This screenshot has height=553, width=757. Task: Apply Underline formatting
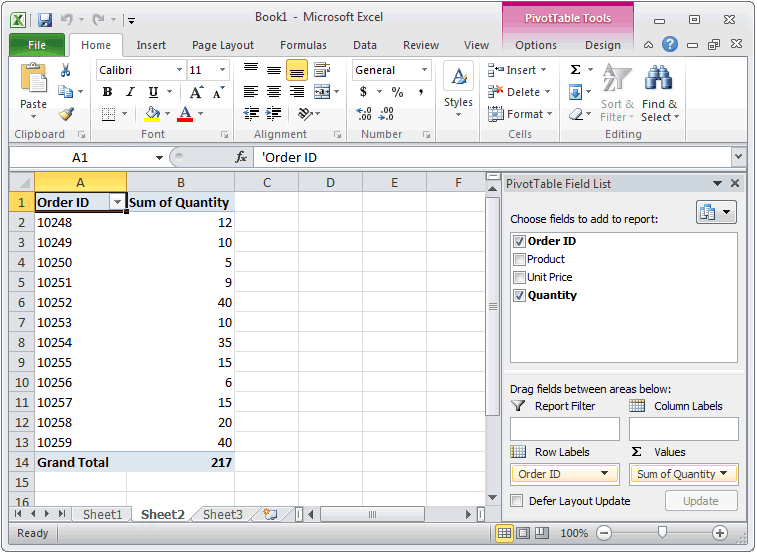pyautogui.click(x=153, y=92)
